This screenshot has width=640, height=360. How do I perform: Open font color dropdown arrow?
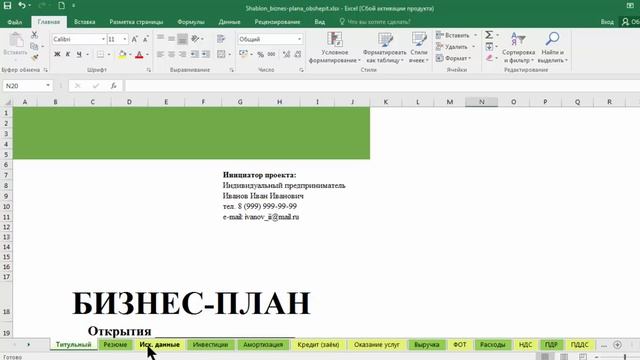(147, 55)
